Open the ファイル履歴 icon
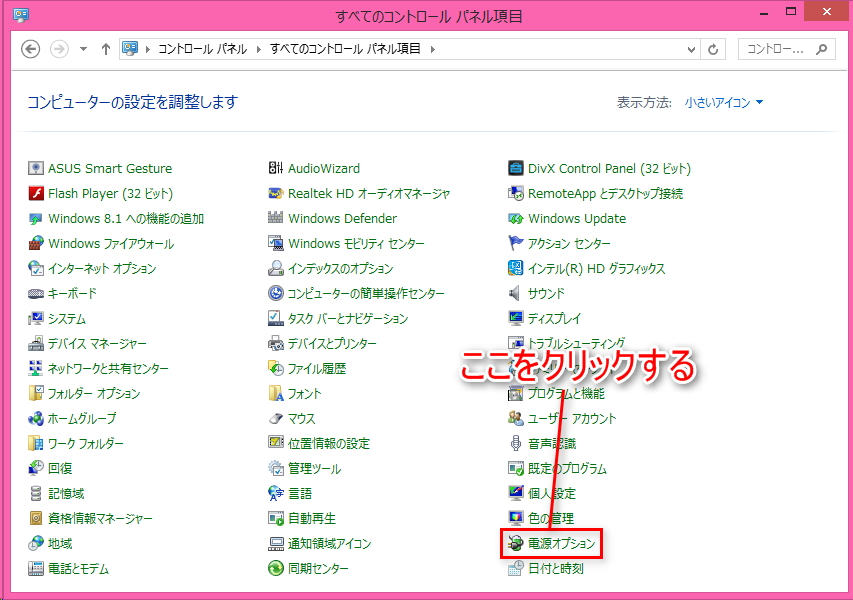This screenshot has height=600, width=853. tap(276, 369)
